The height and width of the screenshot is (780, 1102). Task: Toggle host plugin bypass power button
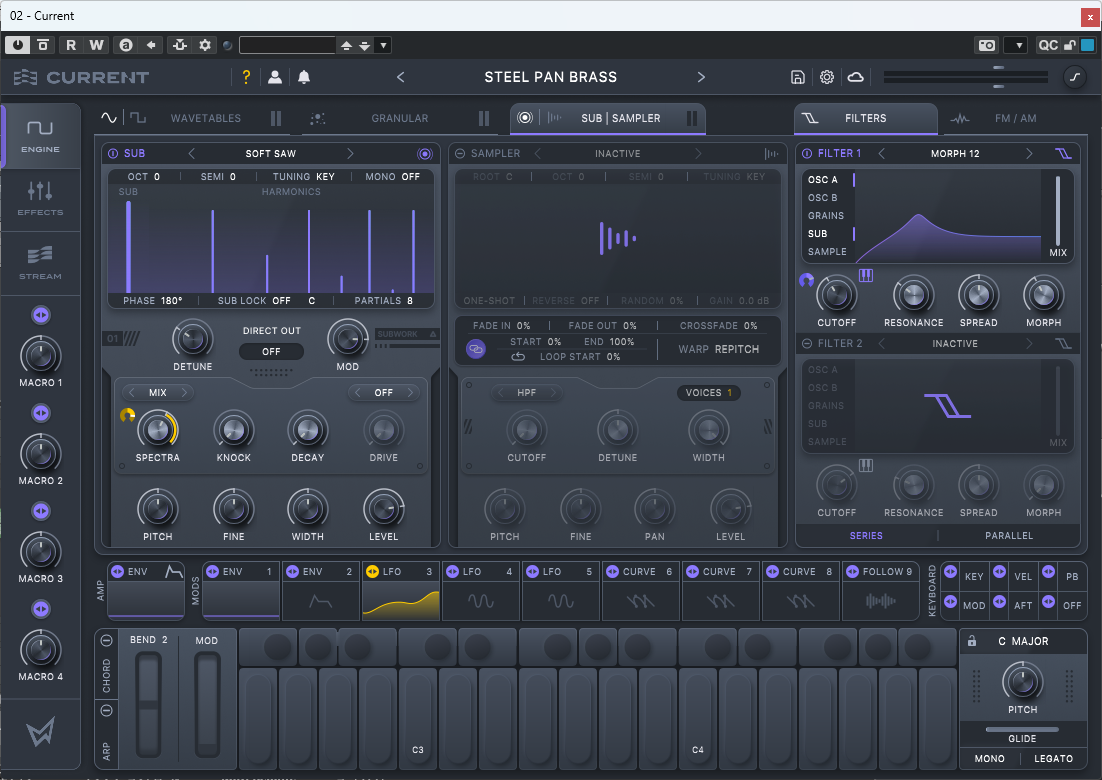(17, 45)
